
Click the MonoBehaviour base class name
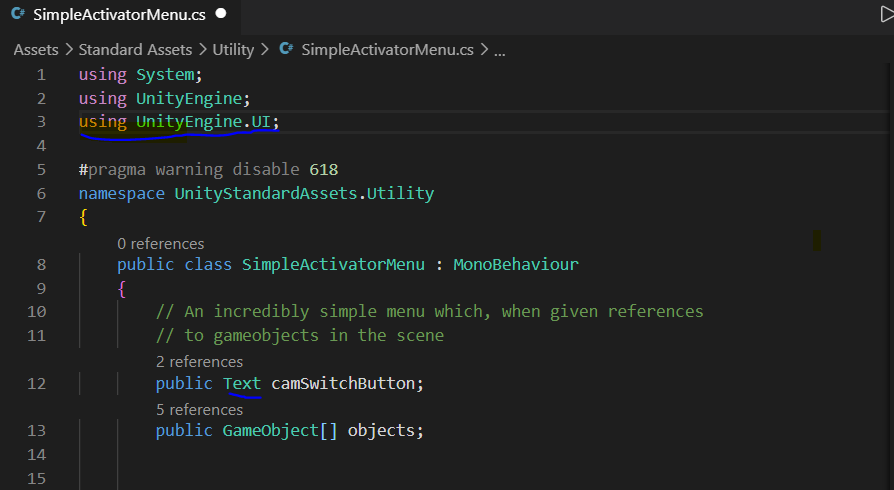(516, 265)
